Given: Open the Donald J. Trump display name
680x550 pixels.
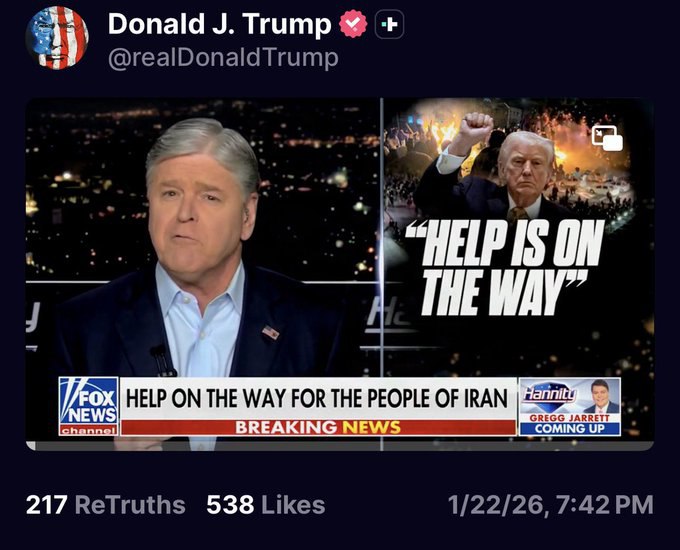Looking at the screenshot, I should 219,24.
